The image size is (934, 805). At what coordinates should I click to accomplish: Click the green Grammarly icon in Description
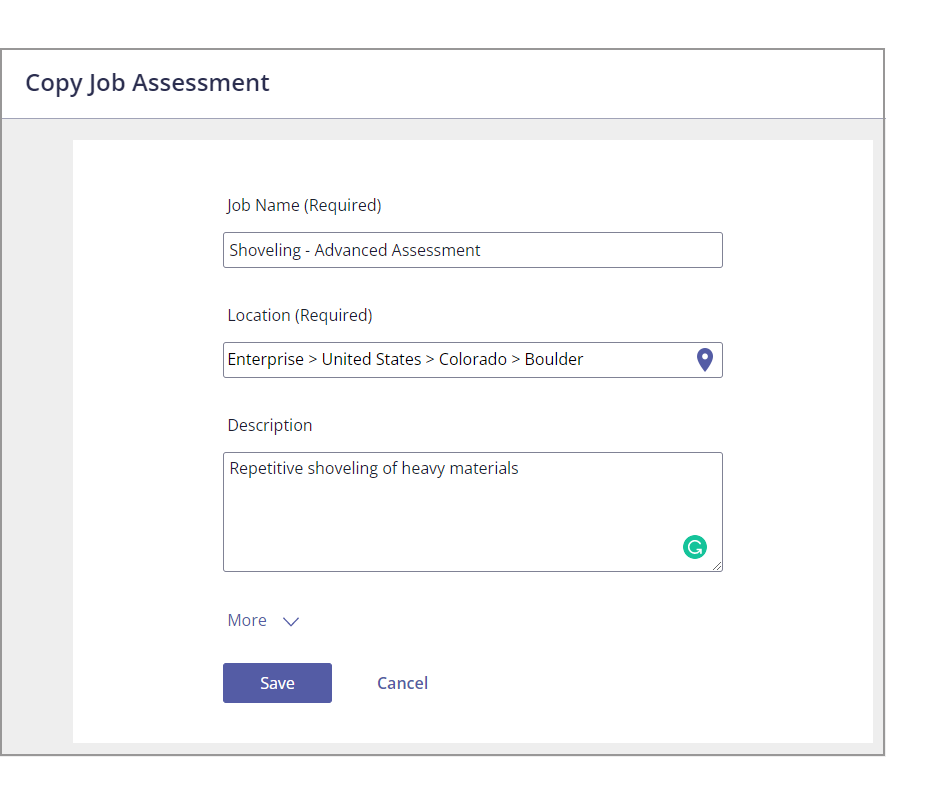coord(695,547)
